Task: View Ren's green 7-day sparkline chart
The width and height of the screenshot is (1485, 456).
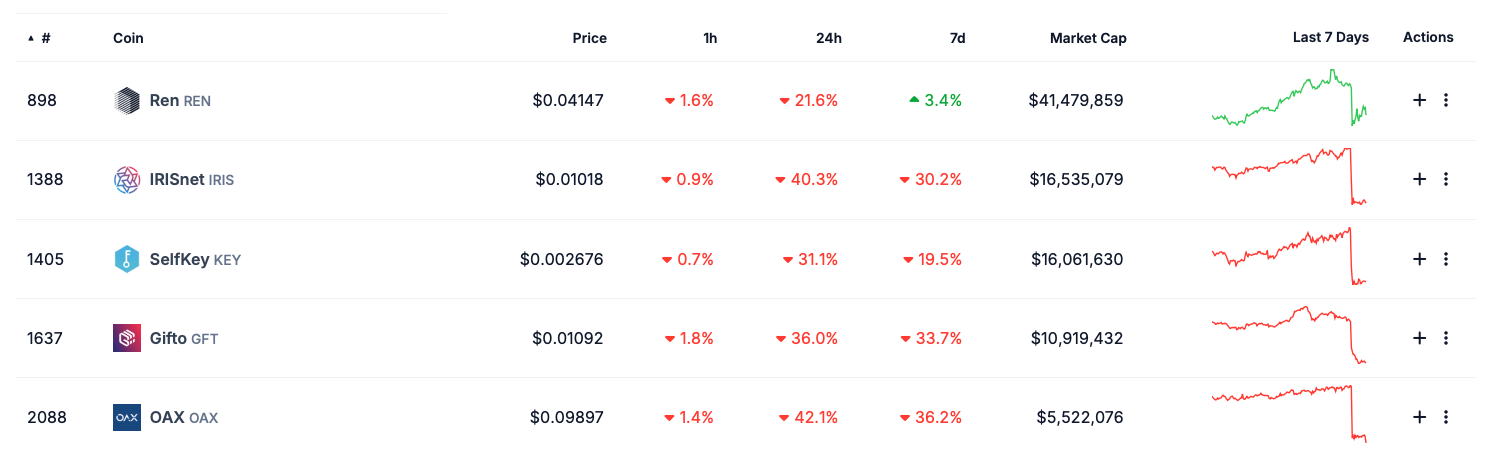Action: point(1289,99)
